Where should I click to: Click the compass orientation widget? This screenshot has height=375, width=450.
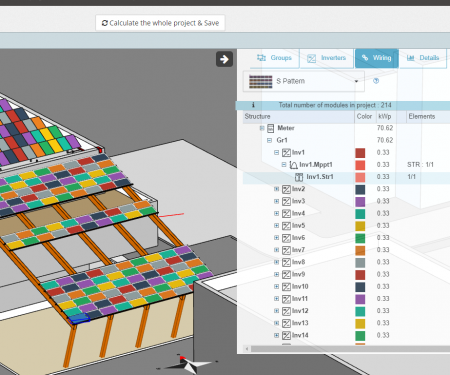188,364
